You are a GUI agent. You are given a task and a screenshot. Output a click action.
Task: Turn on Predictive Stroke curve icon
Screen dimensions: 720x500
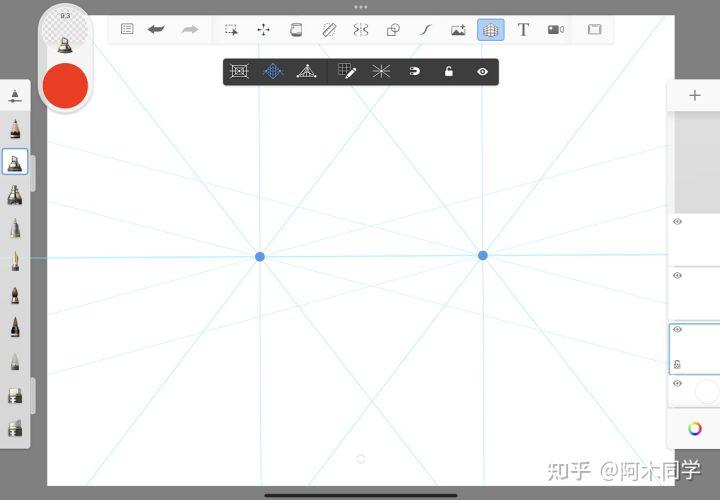coord(426,30)
